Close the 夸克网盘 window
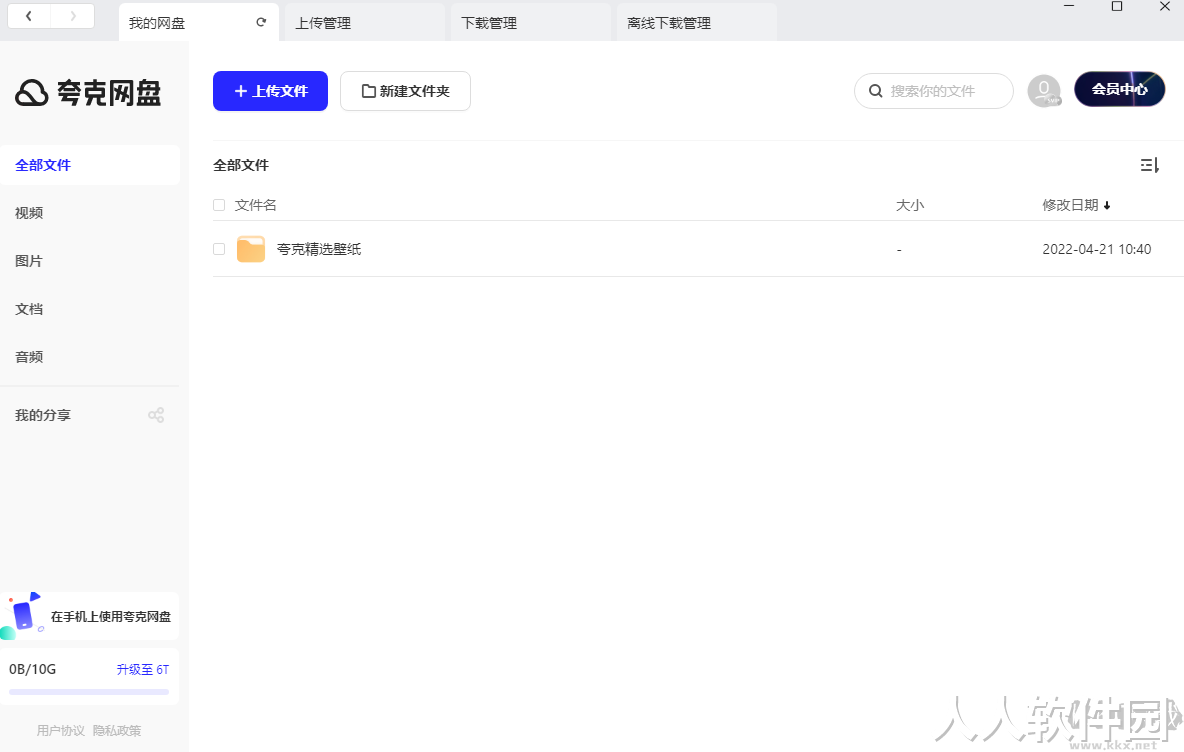 click(x=1164, y=6)
